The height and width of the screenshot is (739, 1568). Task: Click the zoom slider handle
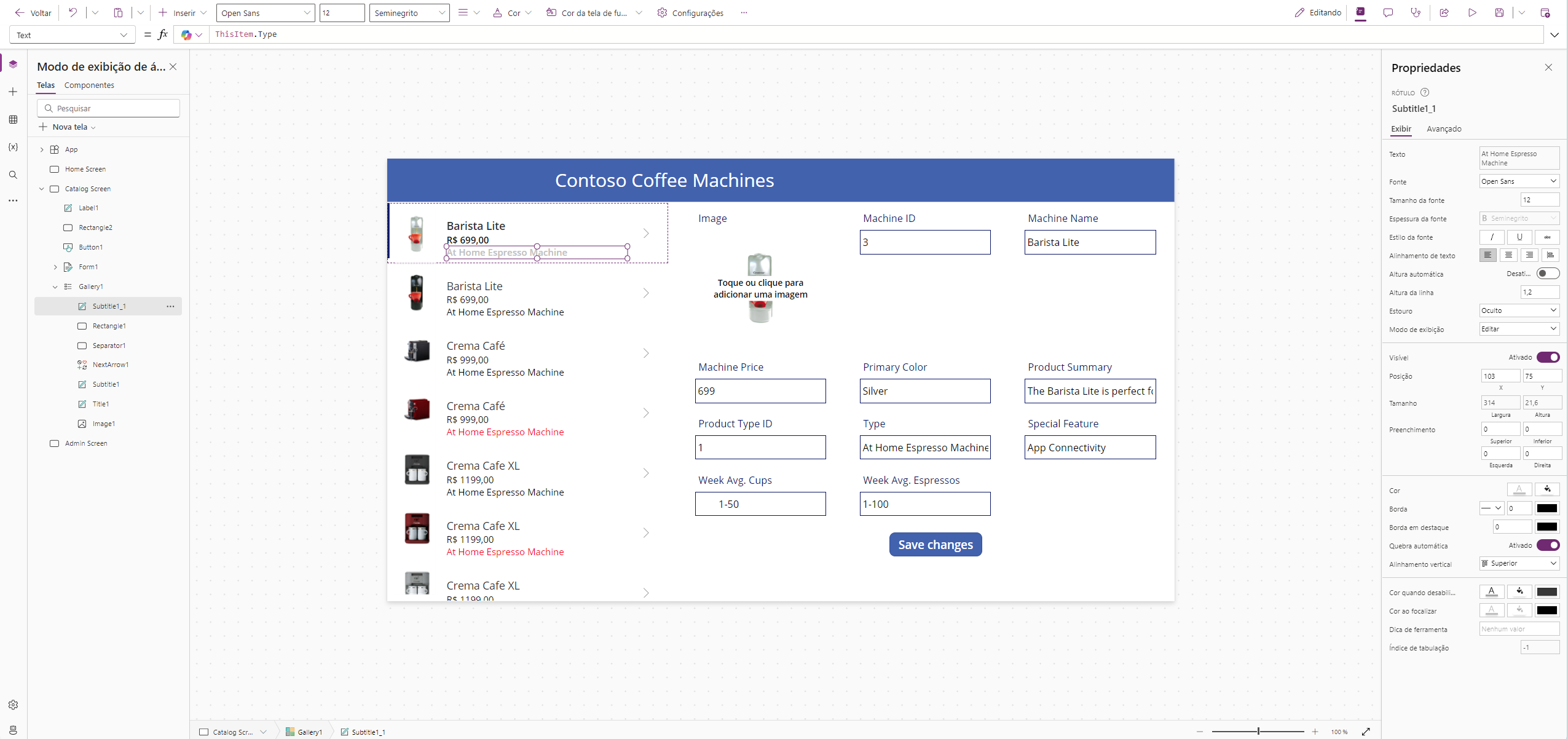pos(1258,732)
